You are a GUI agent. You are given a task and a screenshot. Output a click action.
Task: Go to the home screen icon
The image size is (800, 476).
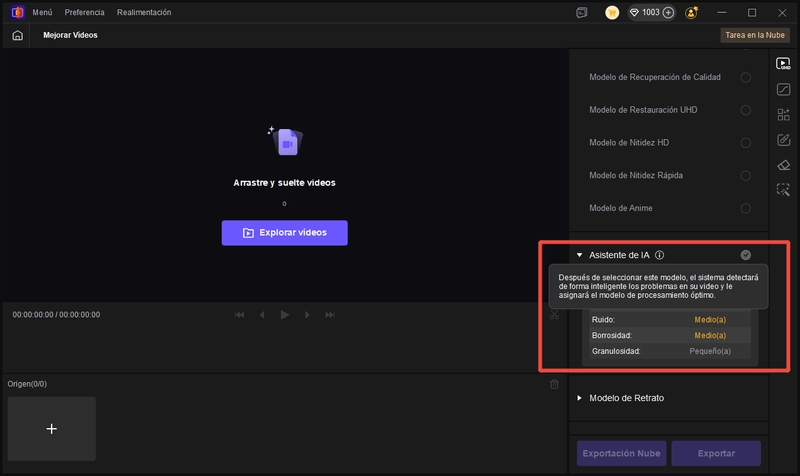[x=17, y=35]
